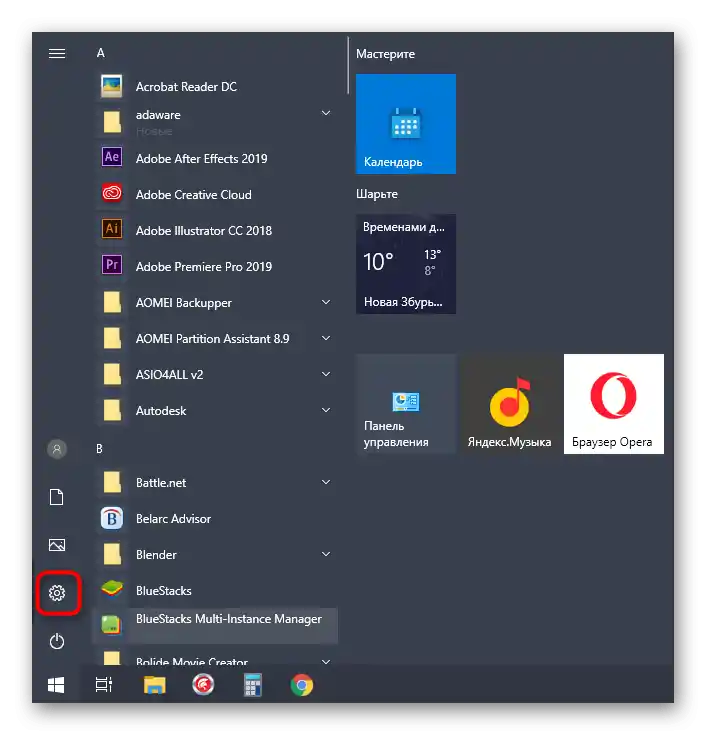Select the AOMEI Backupper folder name

184,303
